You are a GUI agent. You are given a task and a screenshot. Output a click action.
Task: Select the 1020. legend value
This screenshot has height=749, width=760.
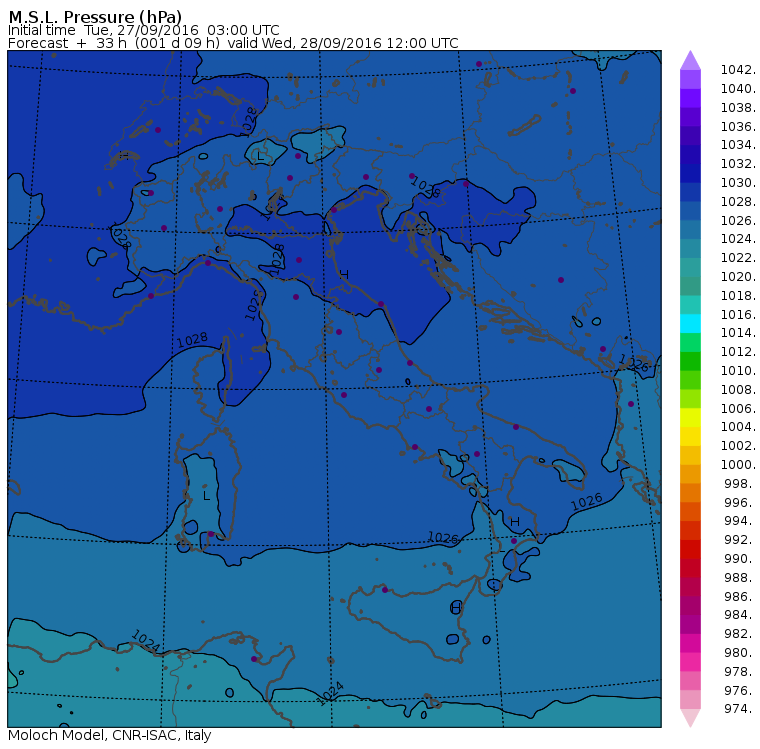738,277
